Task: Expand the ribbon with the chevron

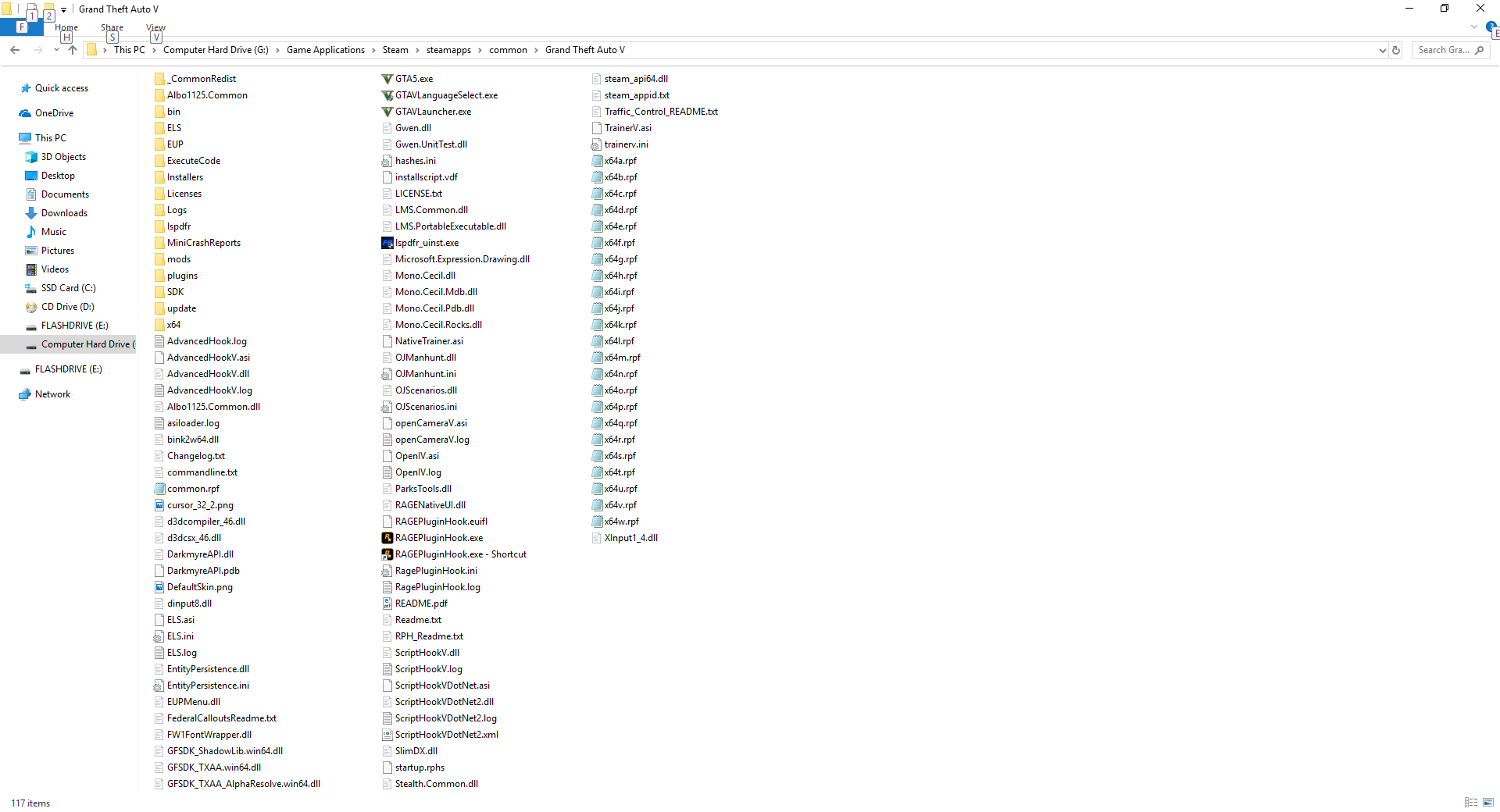Action: pos(1474,27)
